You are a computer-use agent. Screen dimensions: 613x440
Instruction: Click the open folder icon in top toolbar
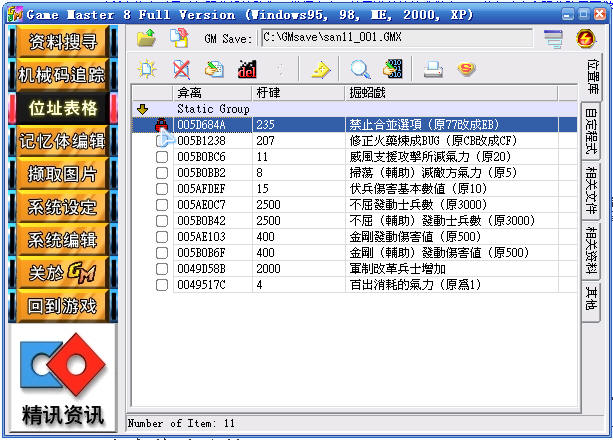pyautogui.click(x=147, y=38)
